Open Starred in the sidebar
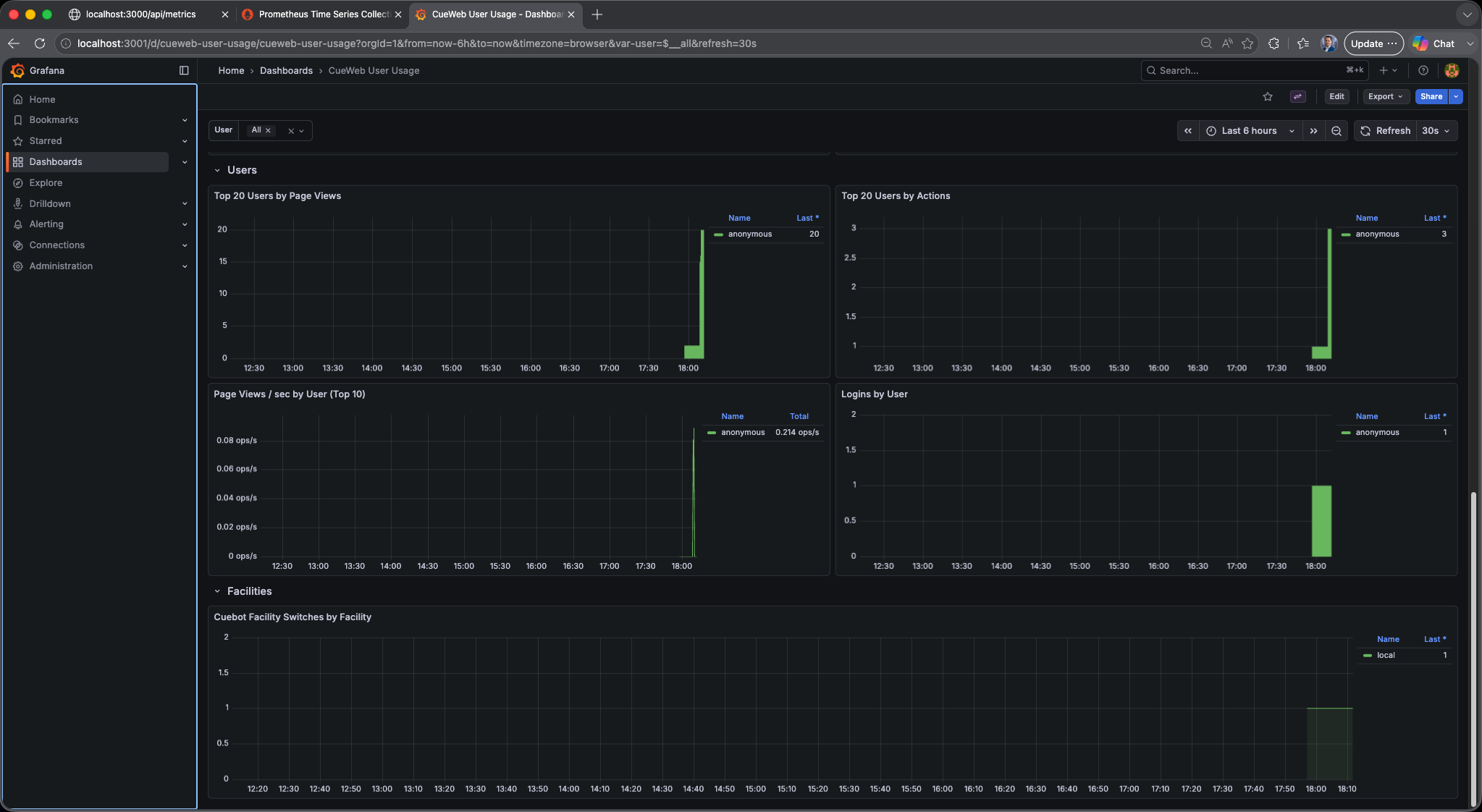 [46, 141]
